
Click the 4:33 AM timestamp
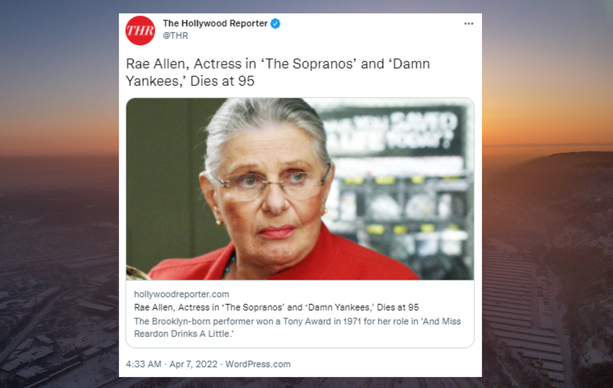coord(143,364)
